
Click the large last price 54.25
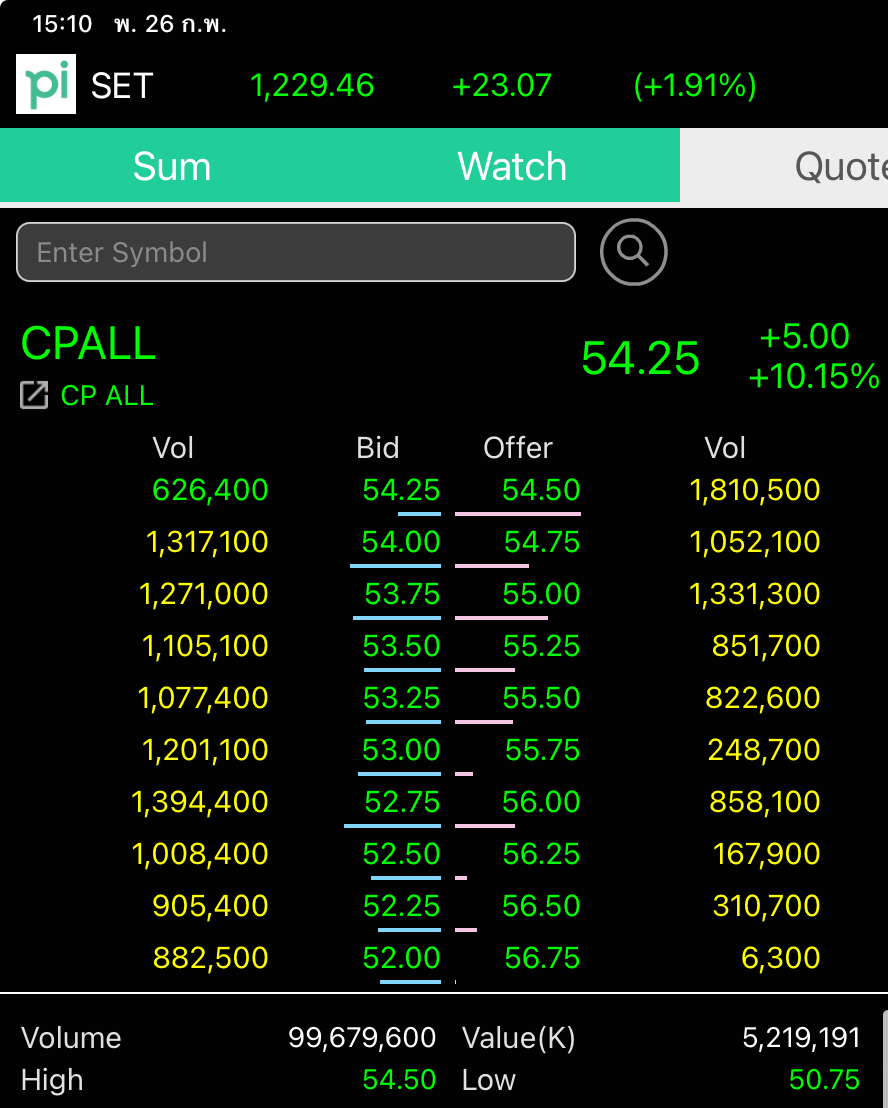pos(640,358)
